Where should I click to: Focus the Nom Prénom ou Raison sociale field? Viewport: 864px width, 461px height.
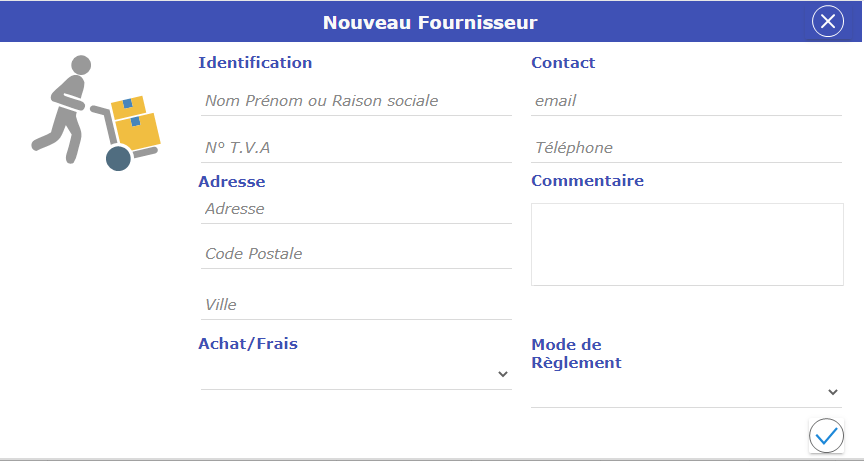(x=356, y=101)
